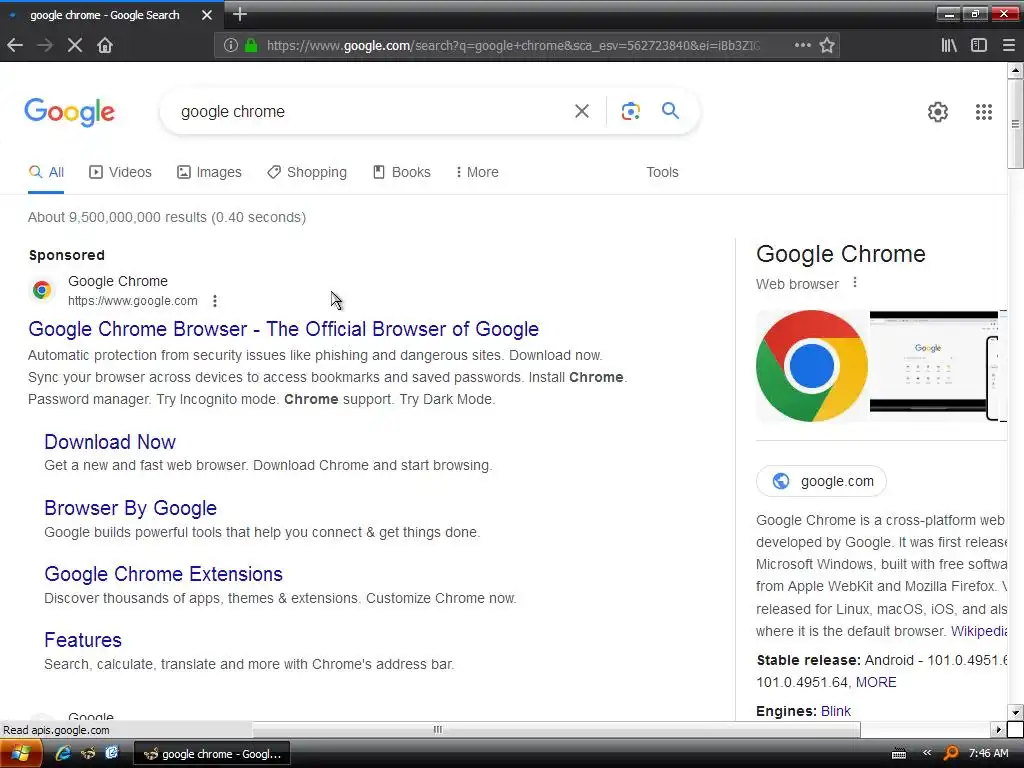
Task: Open knowledge panel three-dot options
Action: pos(854,283)
